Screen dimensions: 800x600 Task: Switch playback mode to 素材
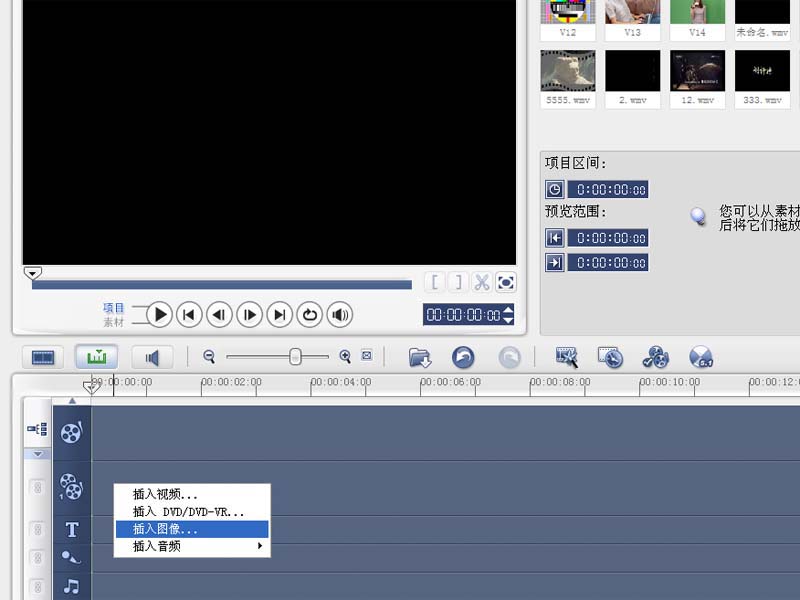(113, 322)
